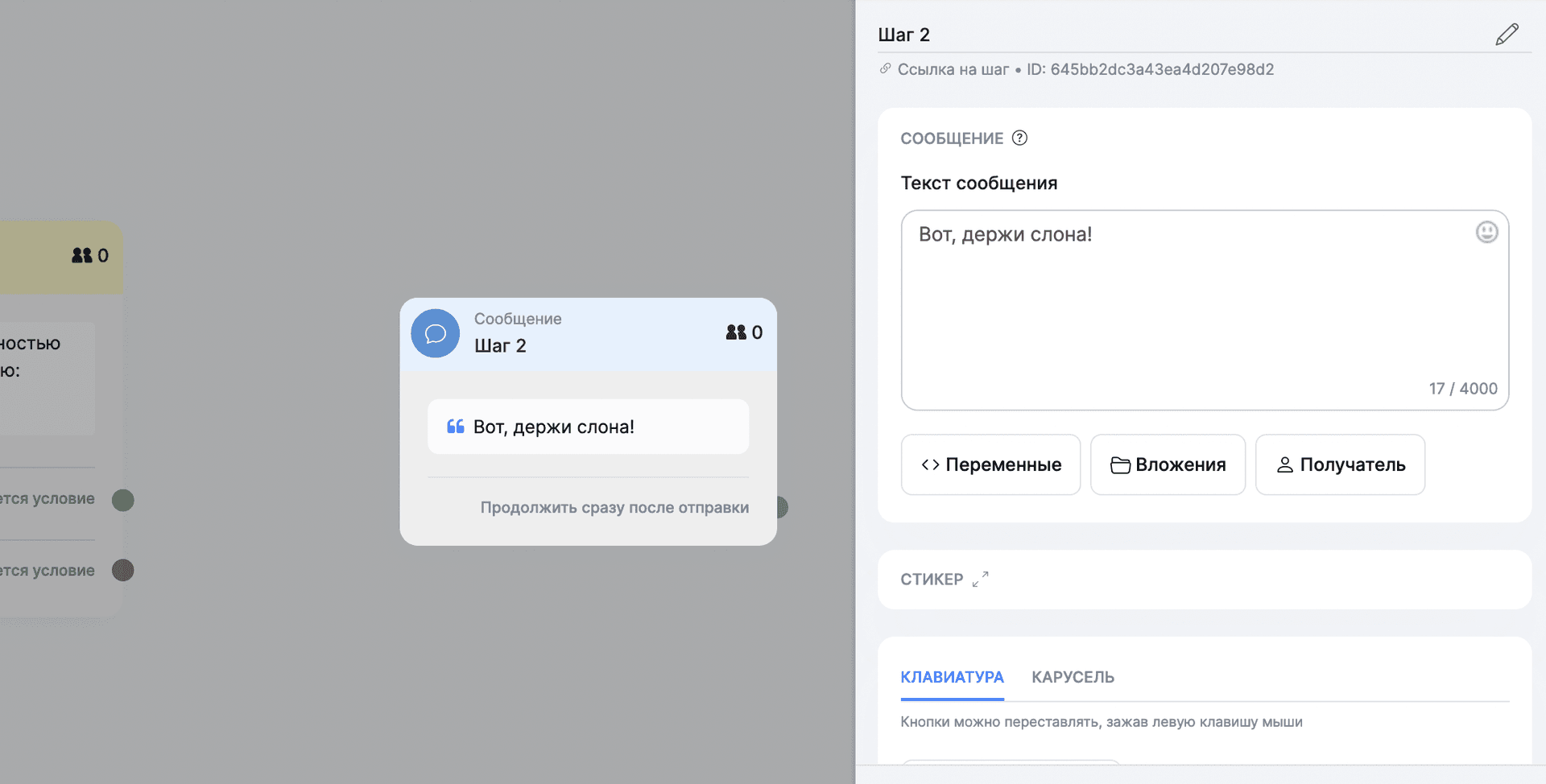
Task: Click the Шаг 2 output connector dot
Action: 781,507
